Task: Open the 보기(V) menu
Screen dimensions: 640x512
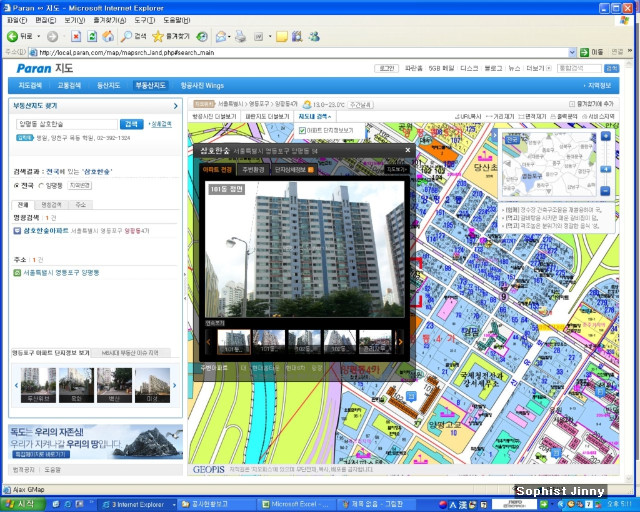Action: point(74,20)
